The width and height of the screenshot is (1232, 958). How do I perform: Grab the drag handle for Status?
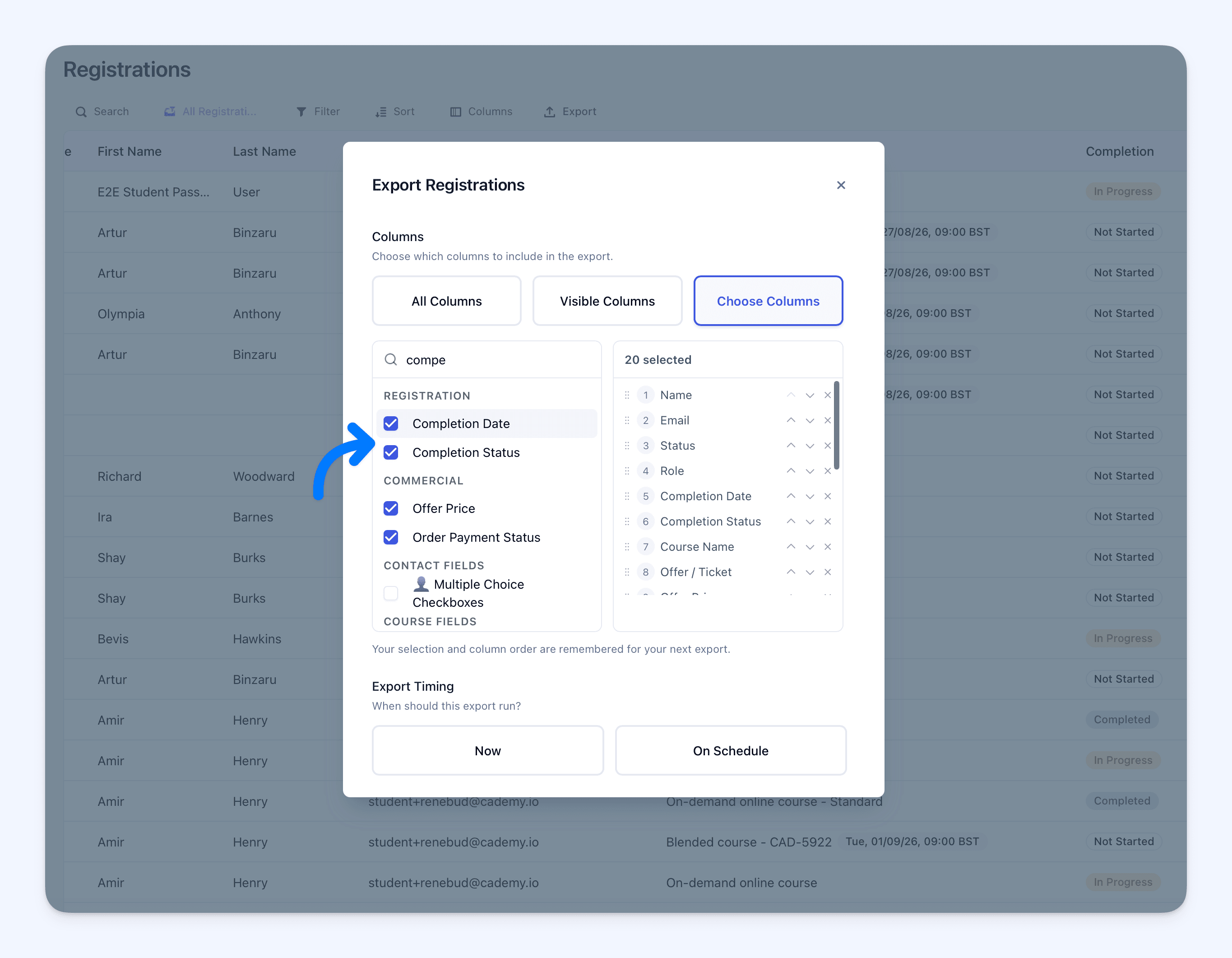point(627,446)
